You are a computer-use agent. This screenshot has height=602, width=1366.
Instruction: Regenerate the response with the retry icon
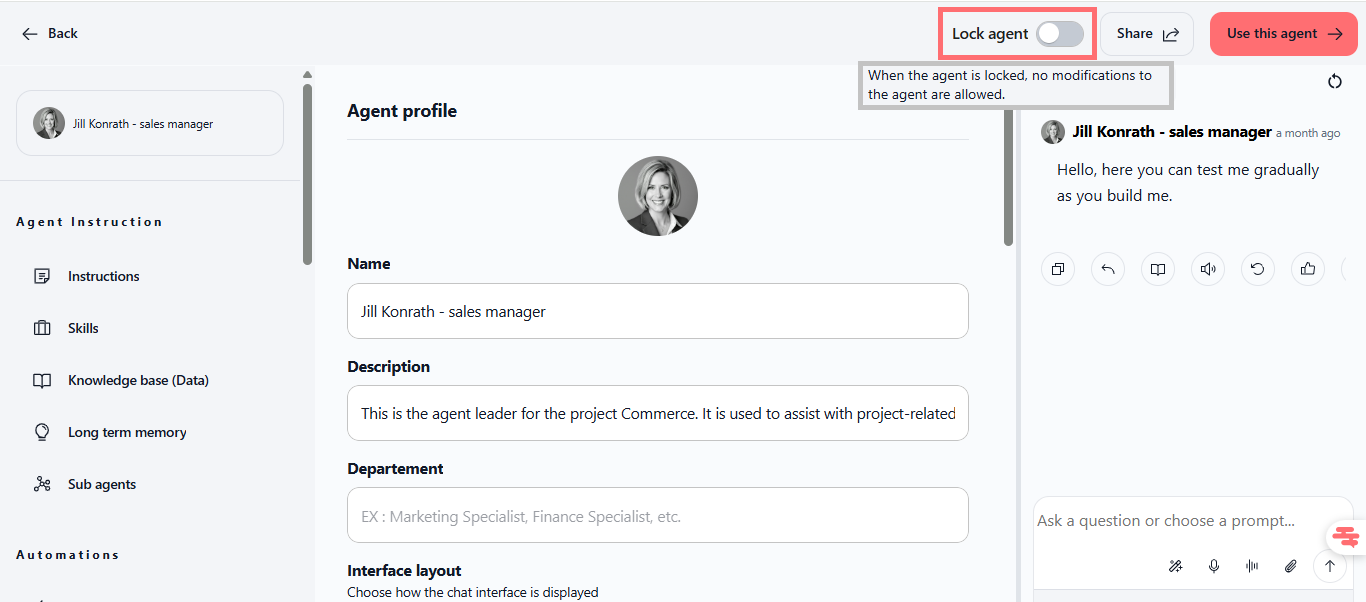1258,269
